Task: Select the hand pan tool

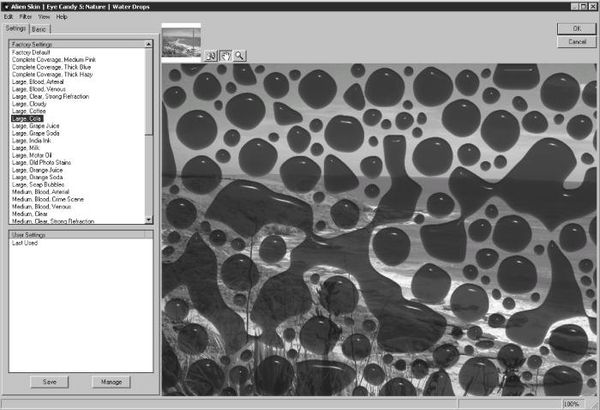Action: point(226,56)
